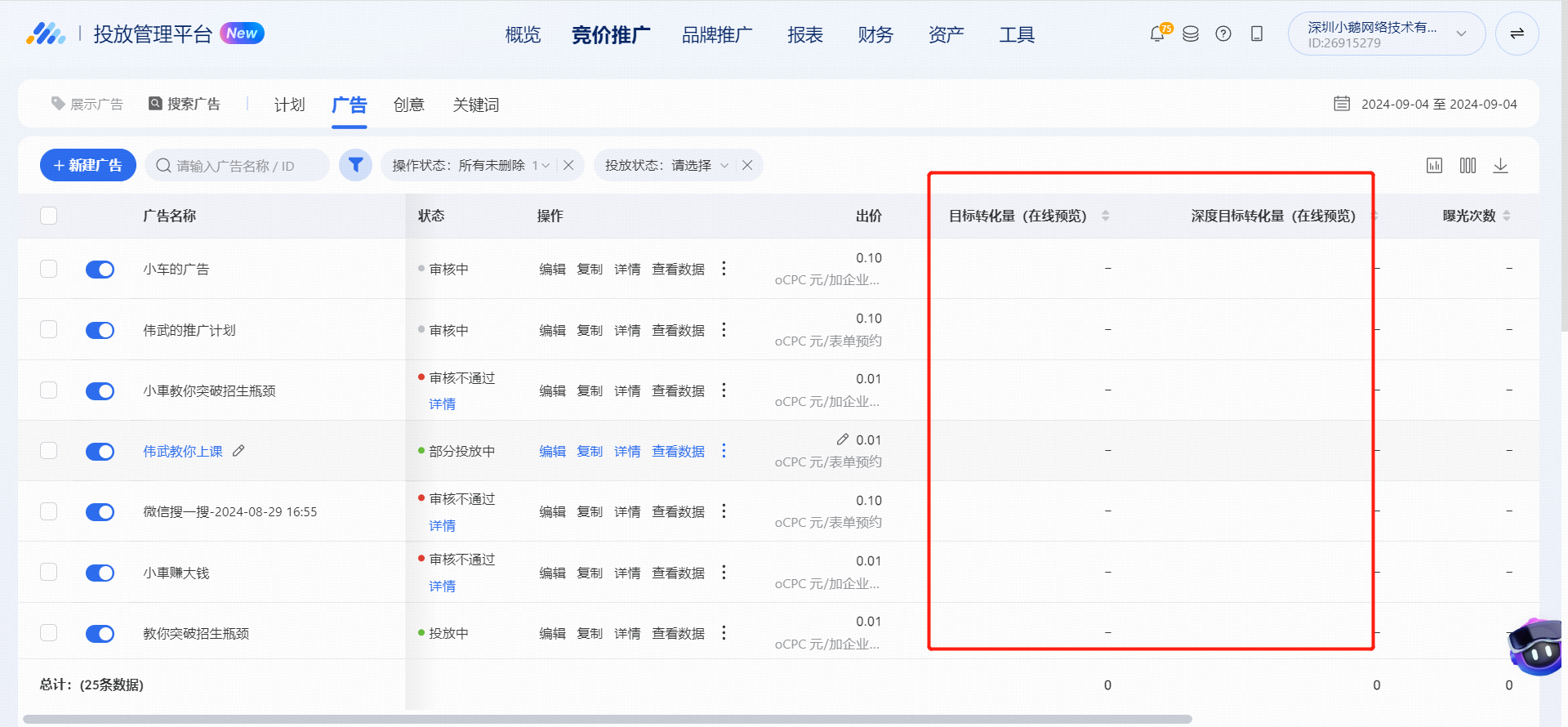
Task: Open 资产 in top navigation
Action: 947,34
